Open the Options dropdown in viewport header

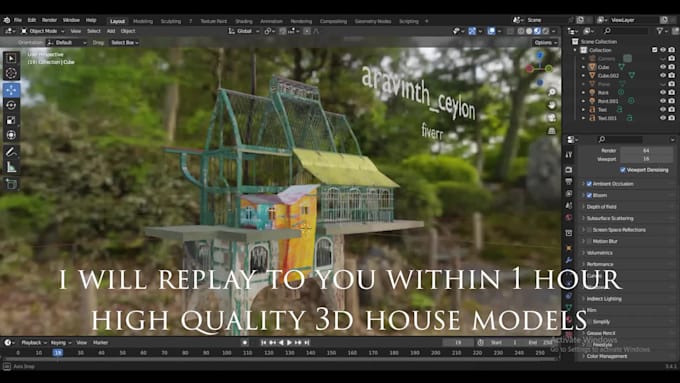545,43
